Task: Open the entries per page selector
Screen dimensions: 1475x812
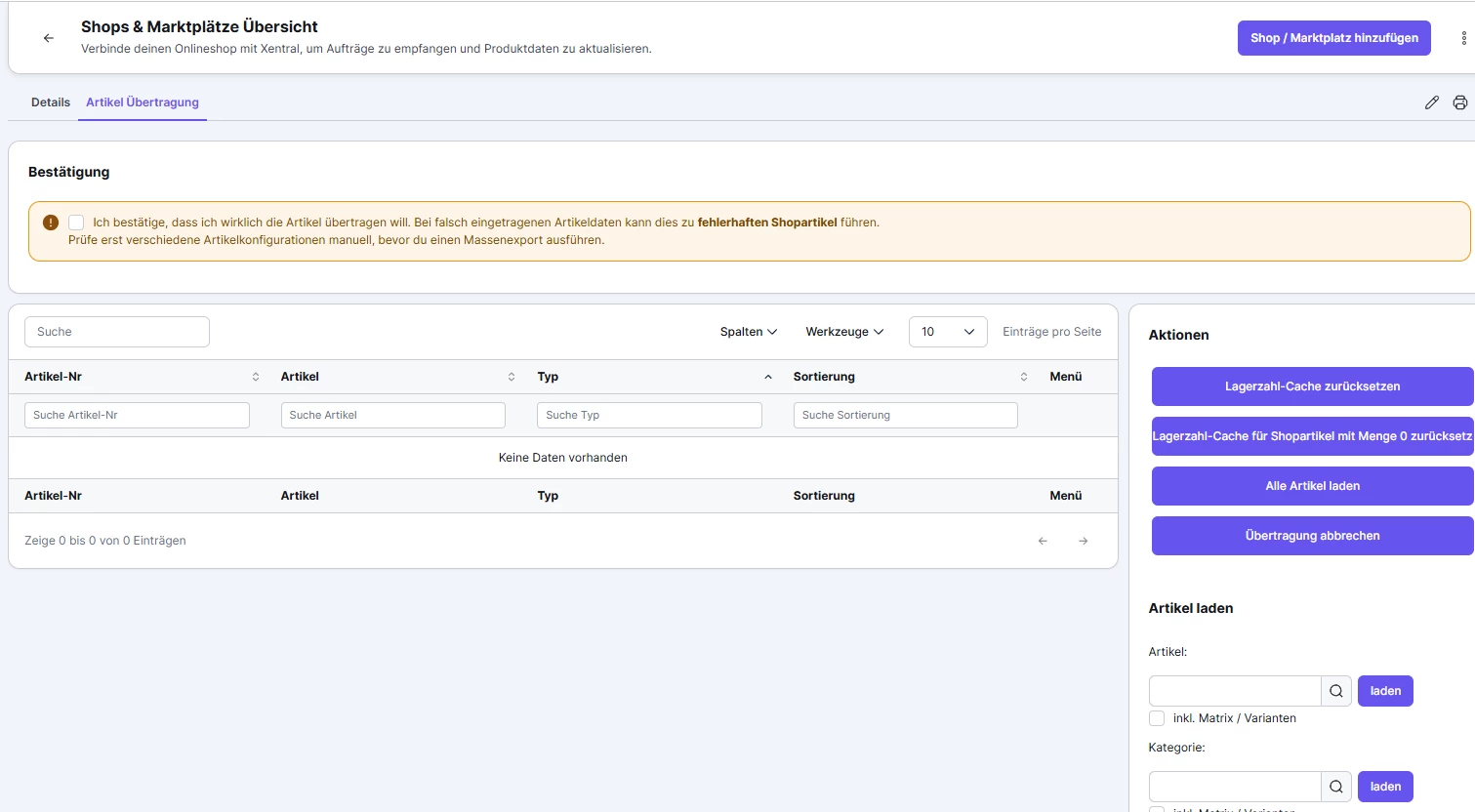Action: point(947,332)
